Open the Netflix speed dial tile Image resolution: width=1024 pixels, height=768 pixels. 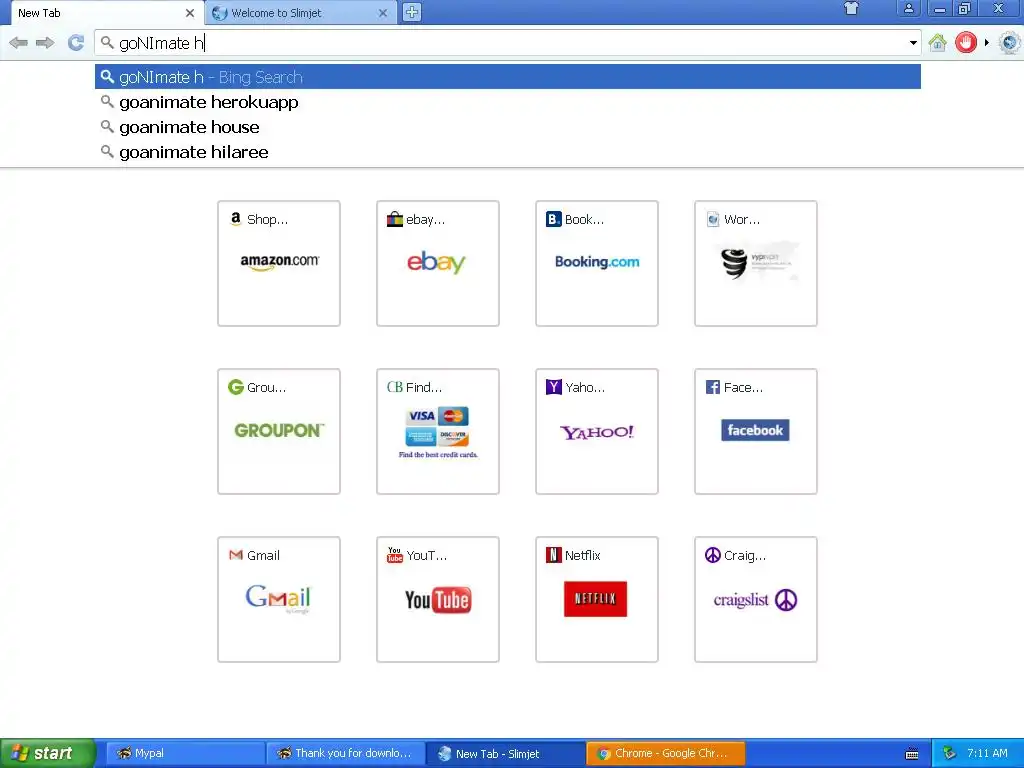[597, 600]
